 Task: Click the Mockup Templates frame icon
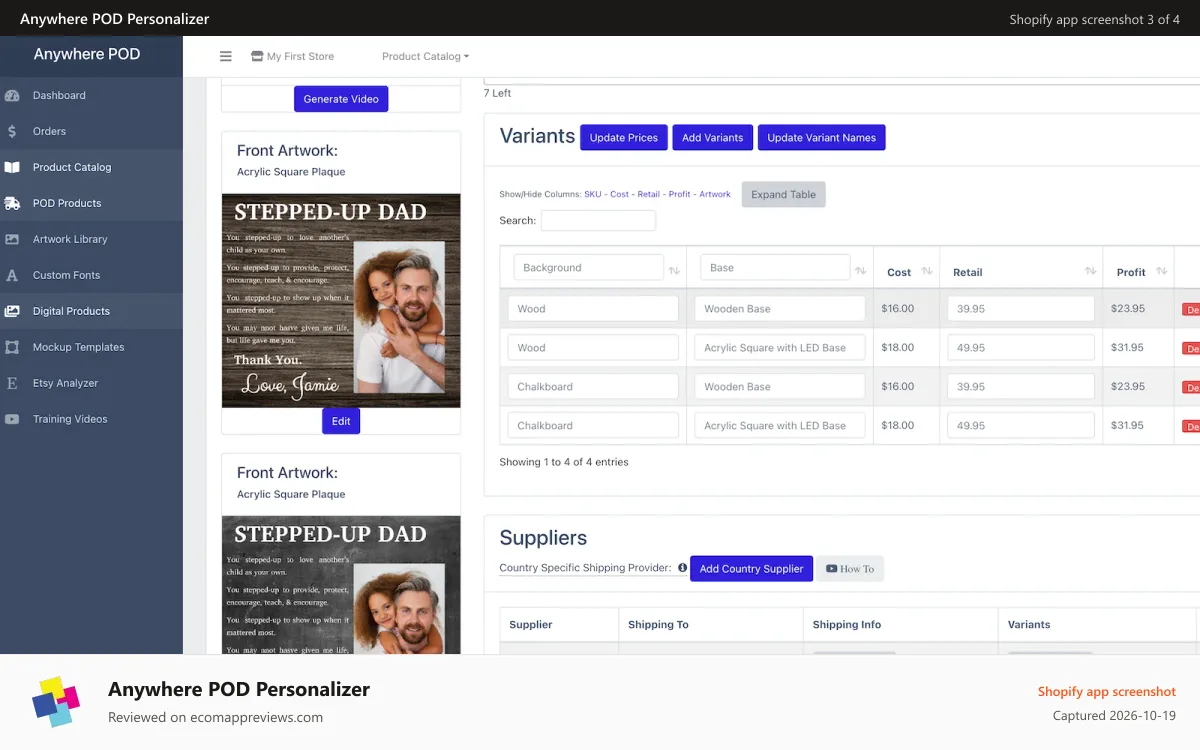pyautogui.click(x=12, y=348)
